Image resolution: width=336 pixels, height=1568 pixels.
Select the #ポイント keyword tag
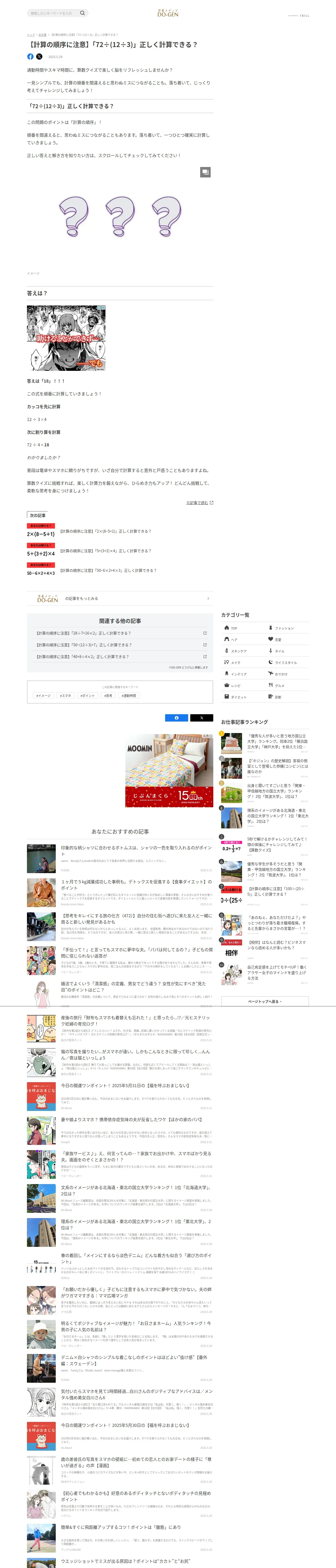pos(88,695)
